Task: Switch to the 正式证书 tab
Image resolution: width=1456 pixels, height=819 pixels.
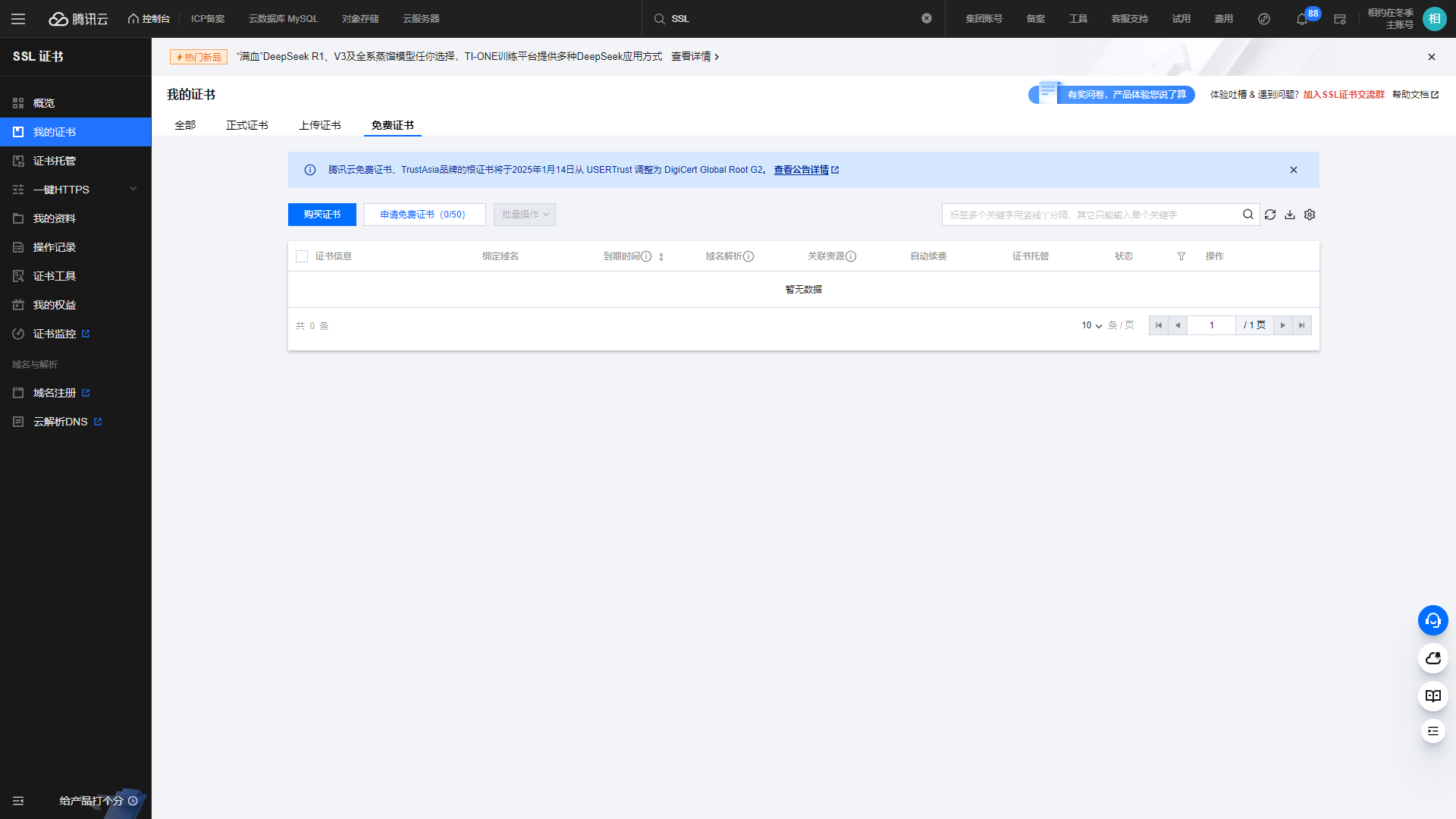Action: pyautogui.click(x=246, y=125)
